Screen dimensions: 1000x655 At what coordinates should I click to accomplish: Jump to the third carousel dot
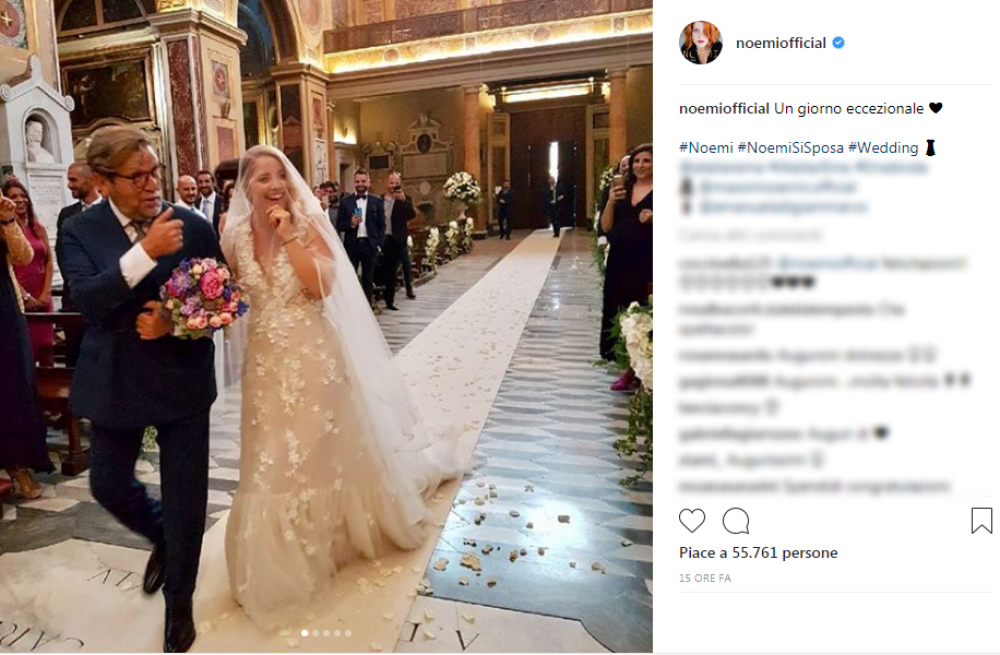coord(326,633)
